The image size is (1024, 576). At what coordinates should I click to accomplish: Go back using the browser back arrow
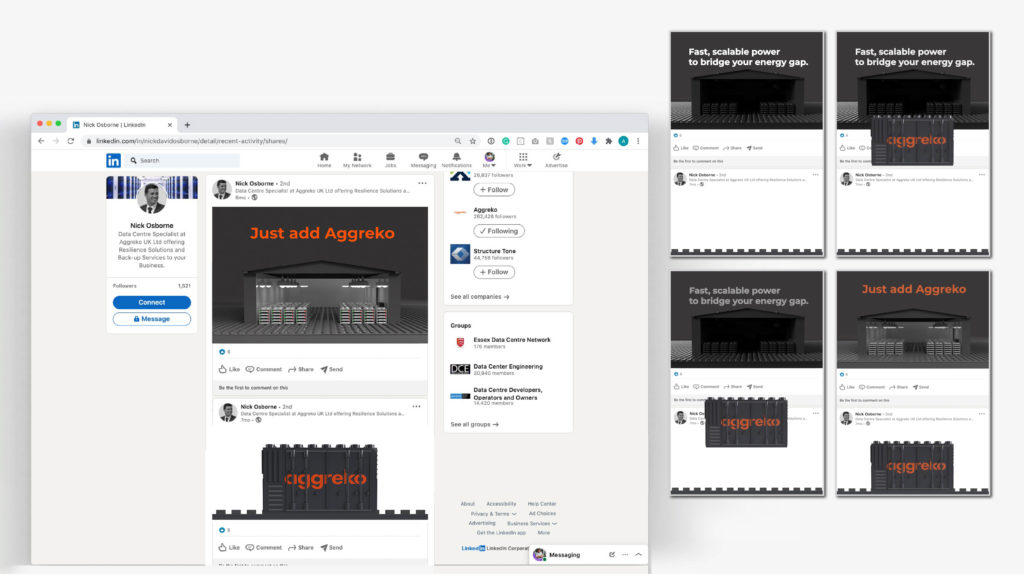coord(41,141)
